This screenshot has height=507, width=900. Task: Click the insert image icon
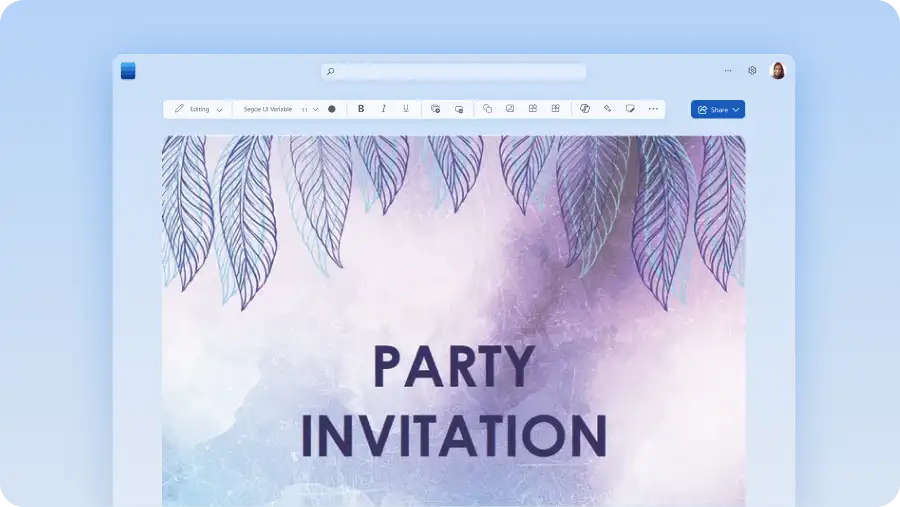510,109
